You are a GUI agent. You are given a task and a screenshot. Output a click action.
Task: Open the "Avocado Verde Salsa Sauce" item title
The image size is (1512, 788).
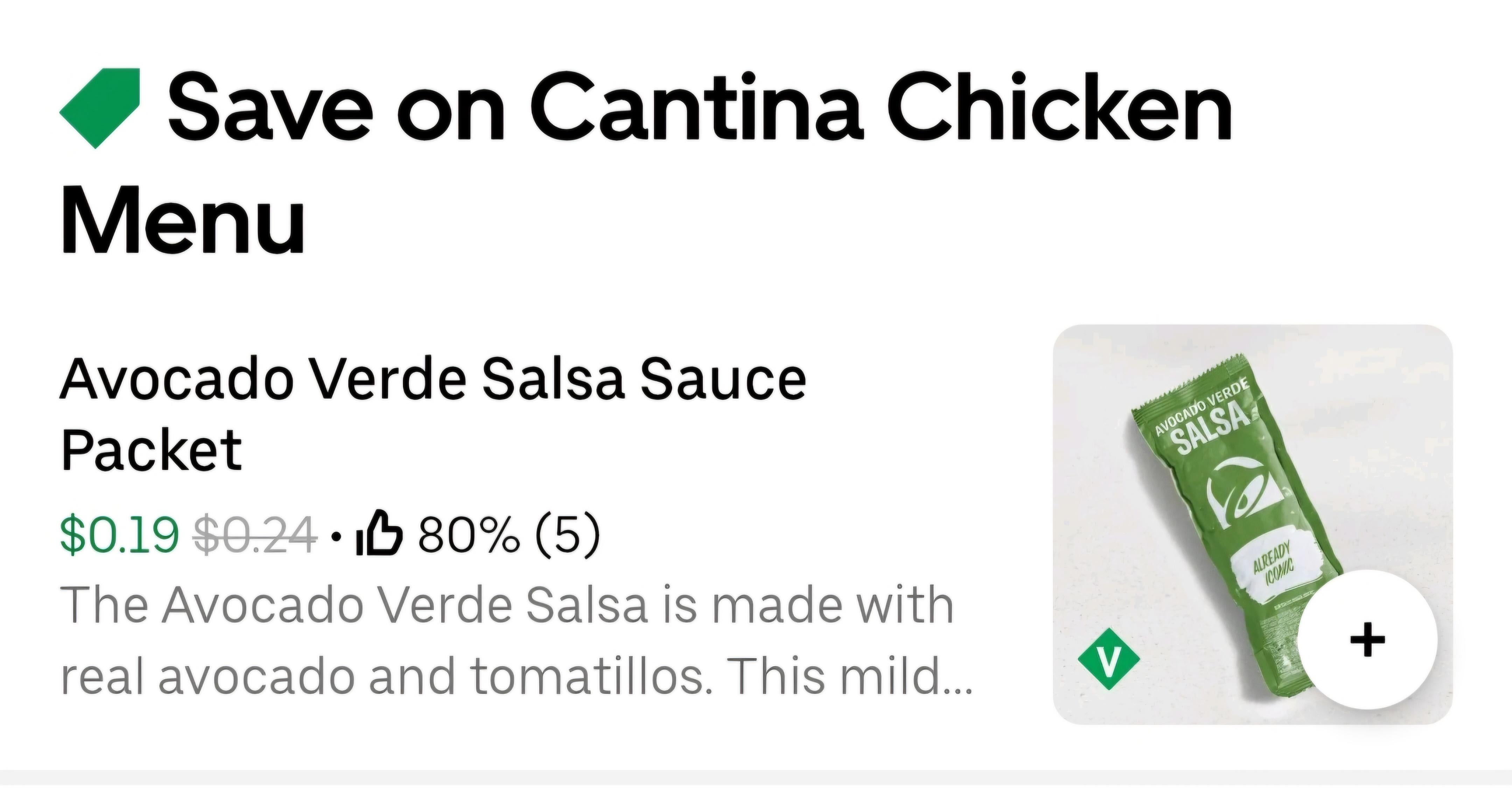tap(433, 380)
